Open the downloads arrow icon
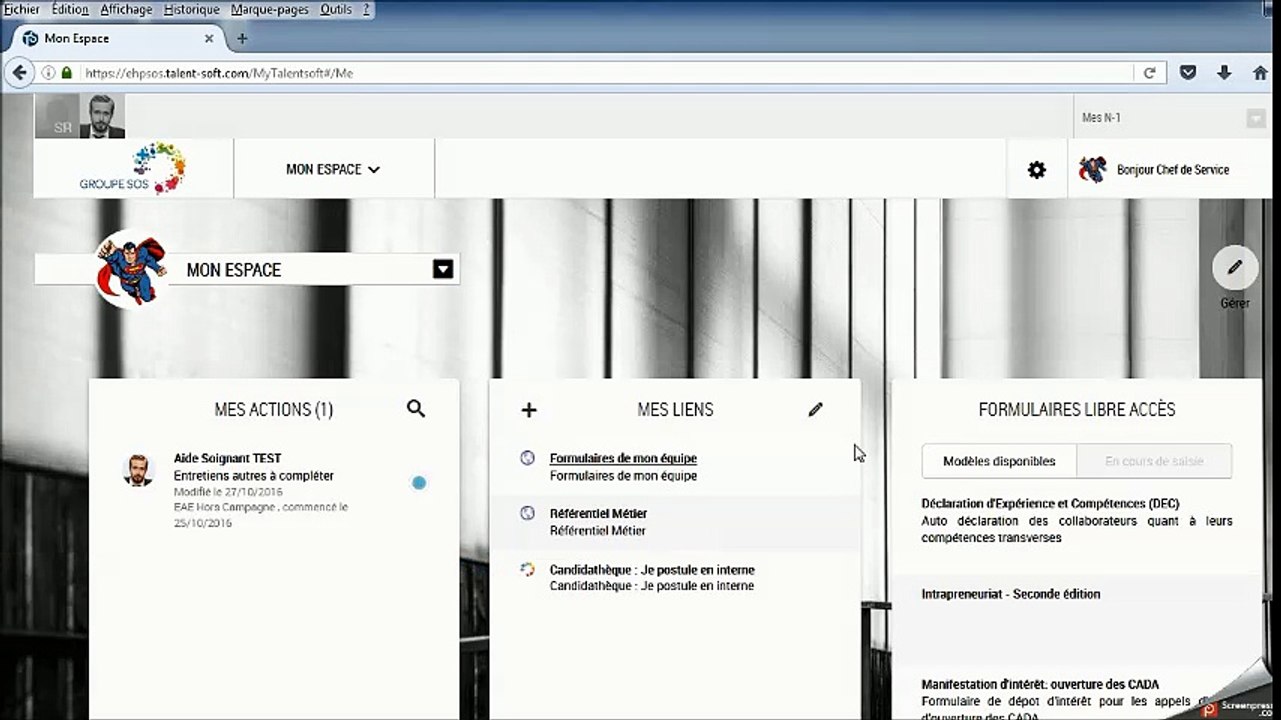This screenshot has width=1281, height=720. point(1224,73)
